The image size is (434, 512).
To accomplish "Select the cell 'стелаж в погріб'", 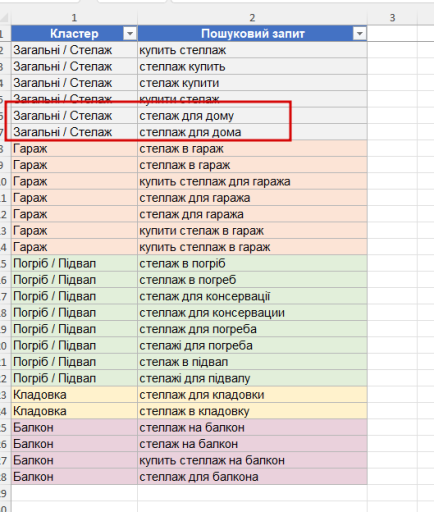I will tap(252, 263).
